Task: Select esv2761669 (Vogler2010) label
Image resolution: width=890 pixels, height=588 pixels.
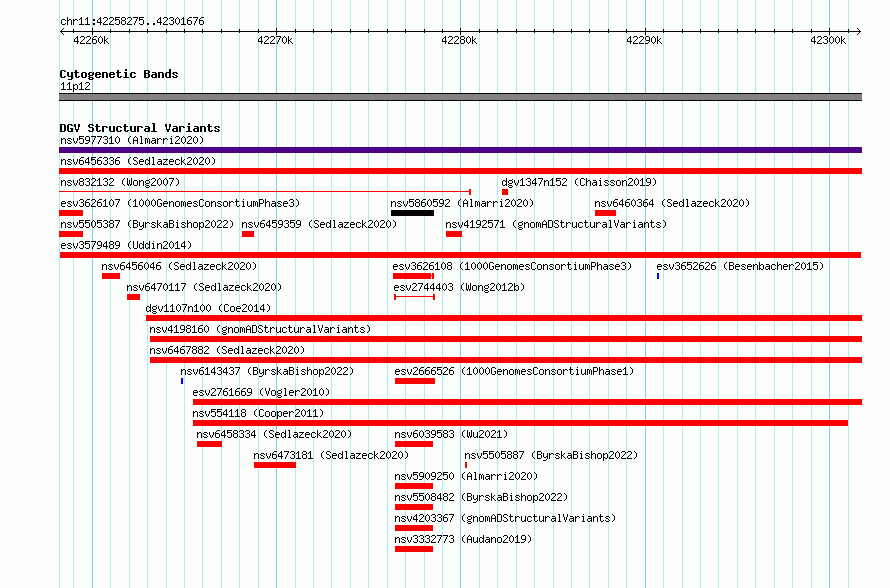Action: click(x=261, y=392)
